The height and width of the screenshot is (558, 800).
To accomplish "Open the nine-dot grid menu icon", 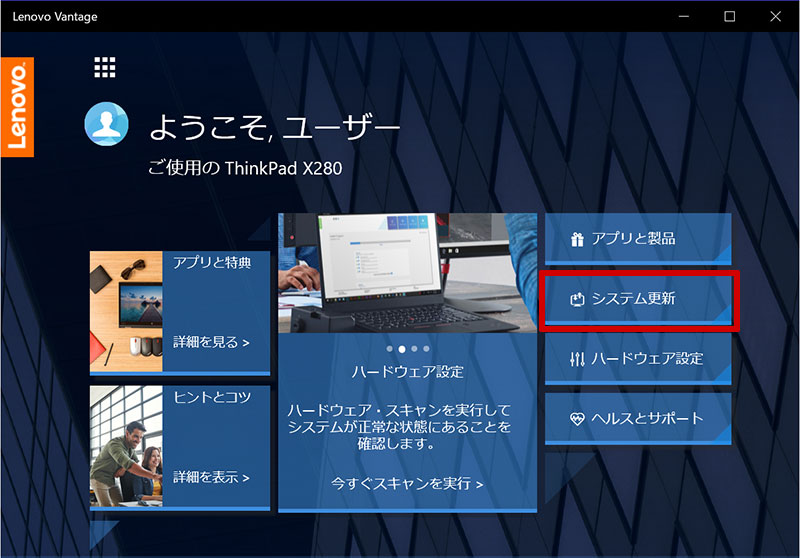I will (105, 67).
